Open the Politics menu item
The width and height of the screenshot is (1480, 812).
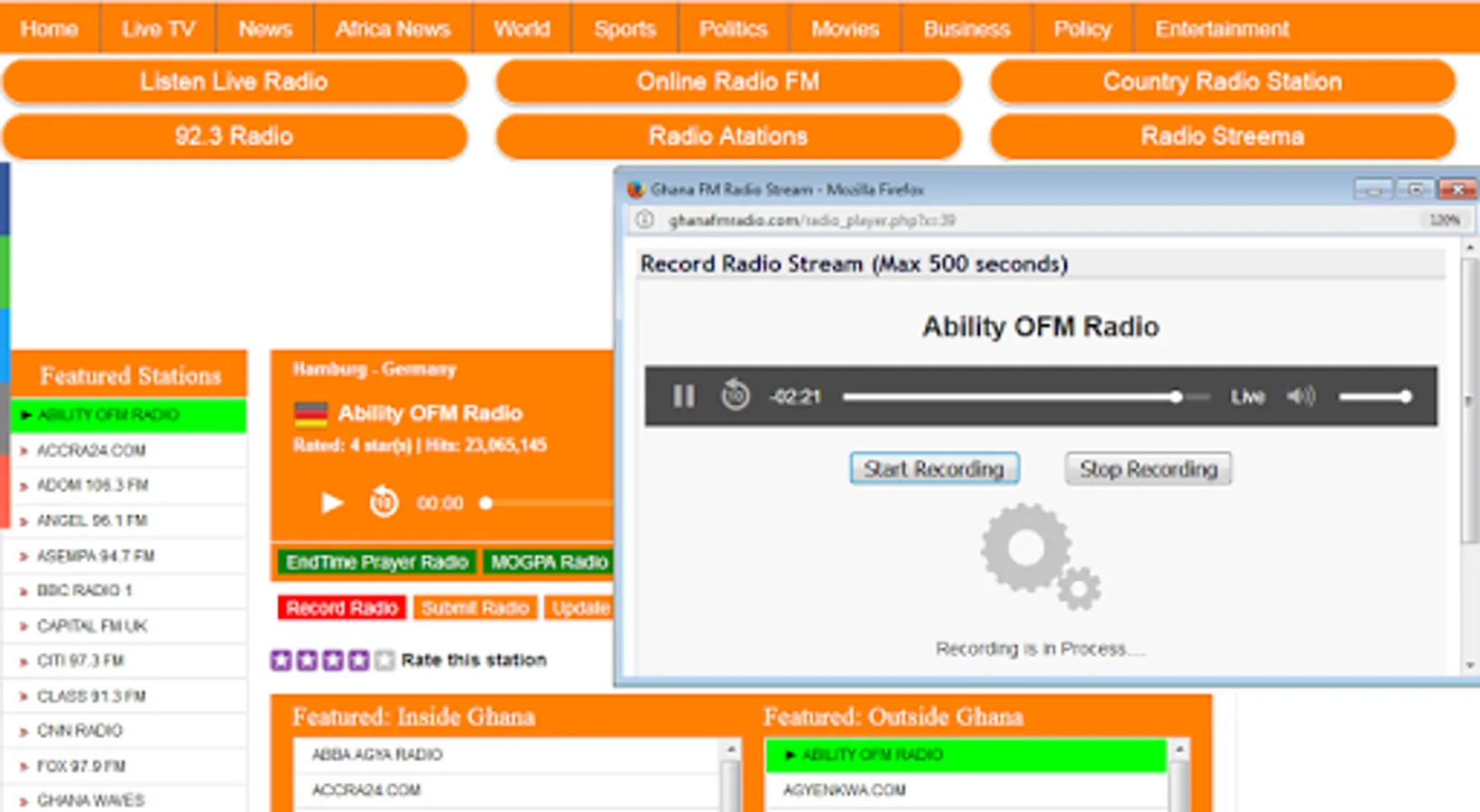coord(733,29)
